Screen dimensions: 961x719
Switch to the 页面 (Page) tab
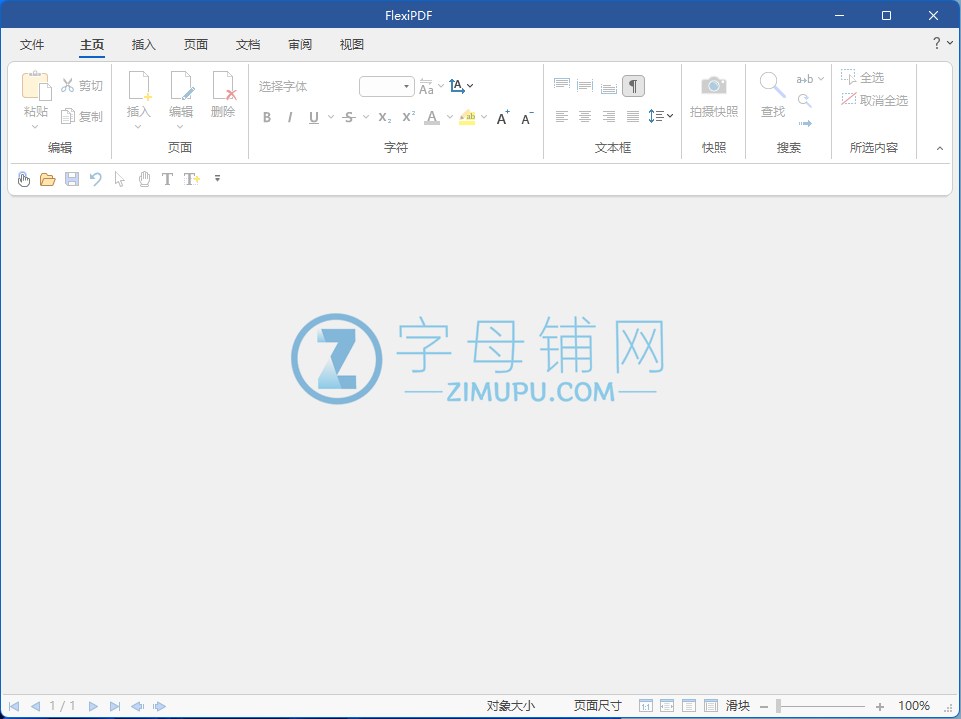point(196,44)
